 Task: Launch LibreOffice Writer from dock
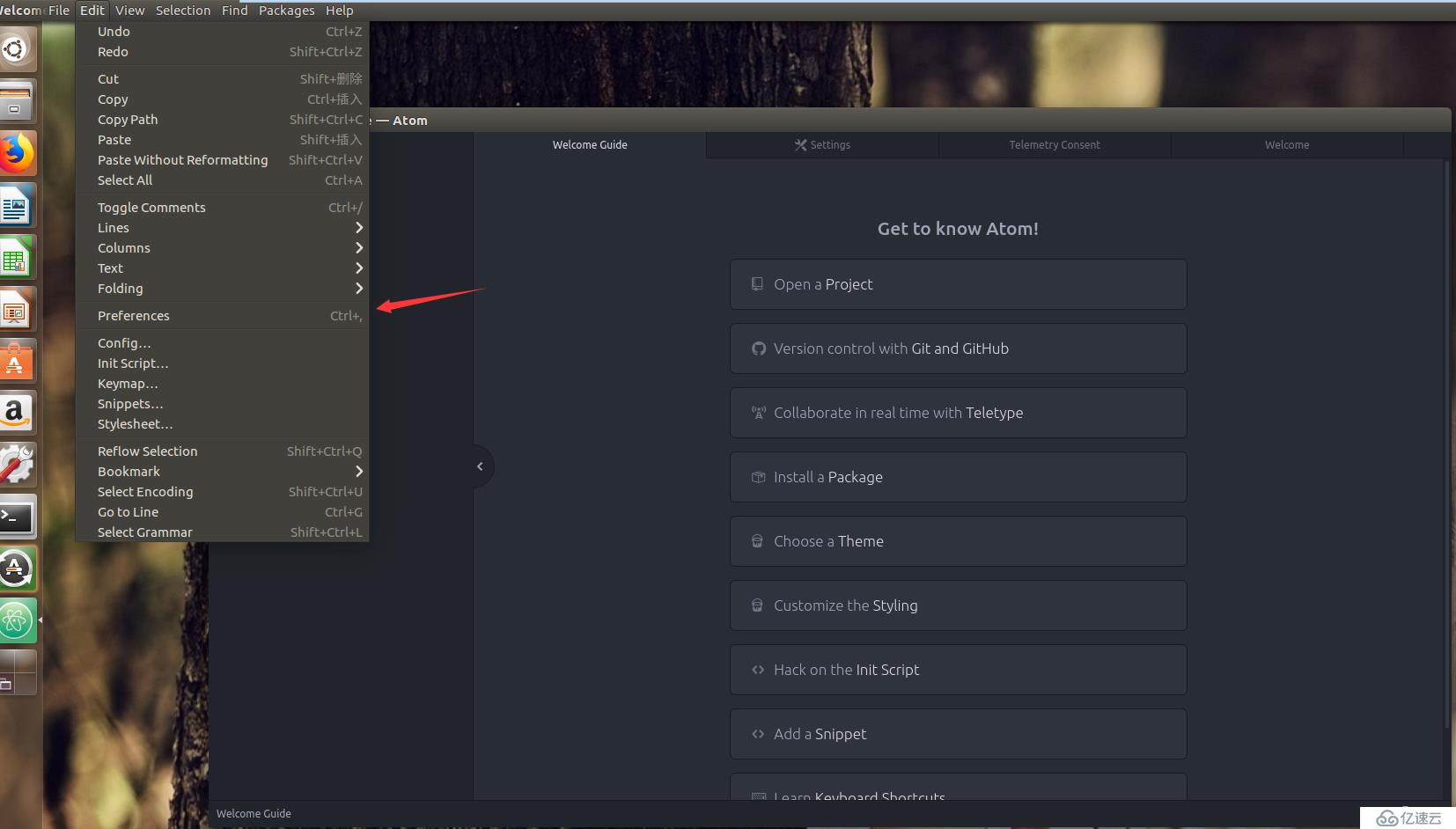[15, 206]
